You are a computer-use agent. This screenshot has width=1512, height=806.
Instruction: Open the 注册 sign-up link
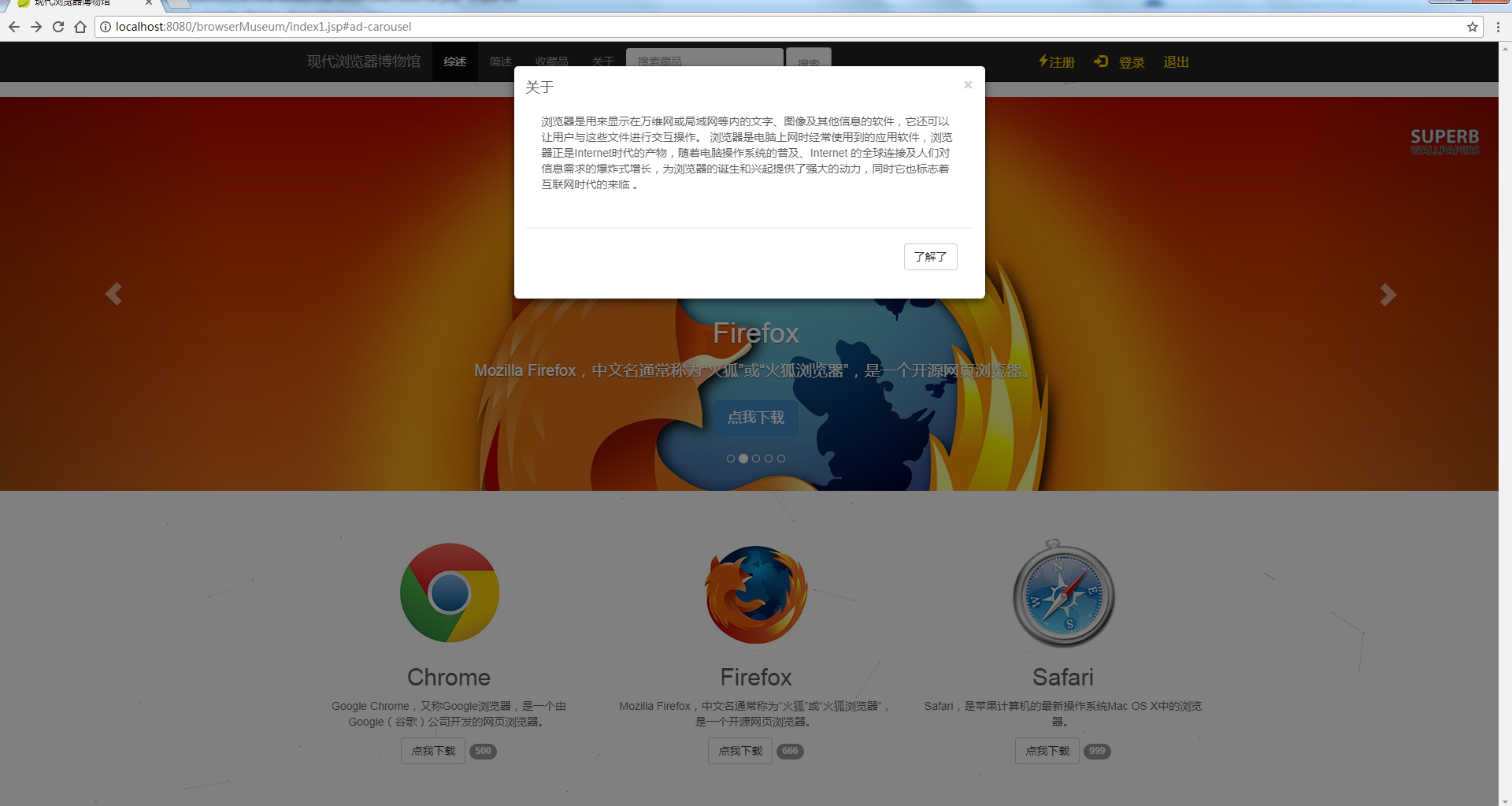coord(1057,61)
